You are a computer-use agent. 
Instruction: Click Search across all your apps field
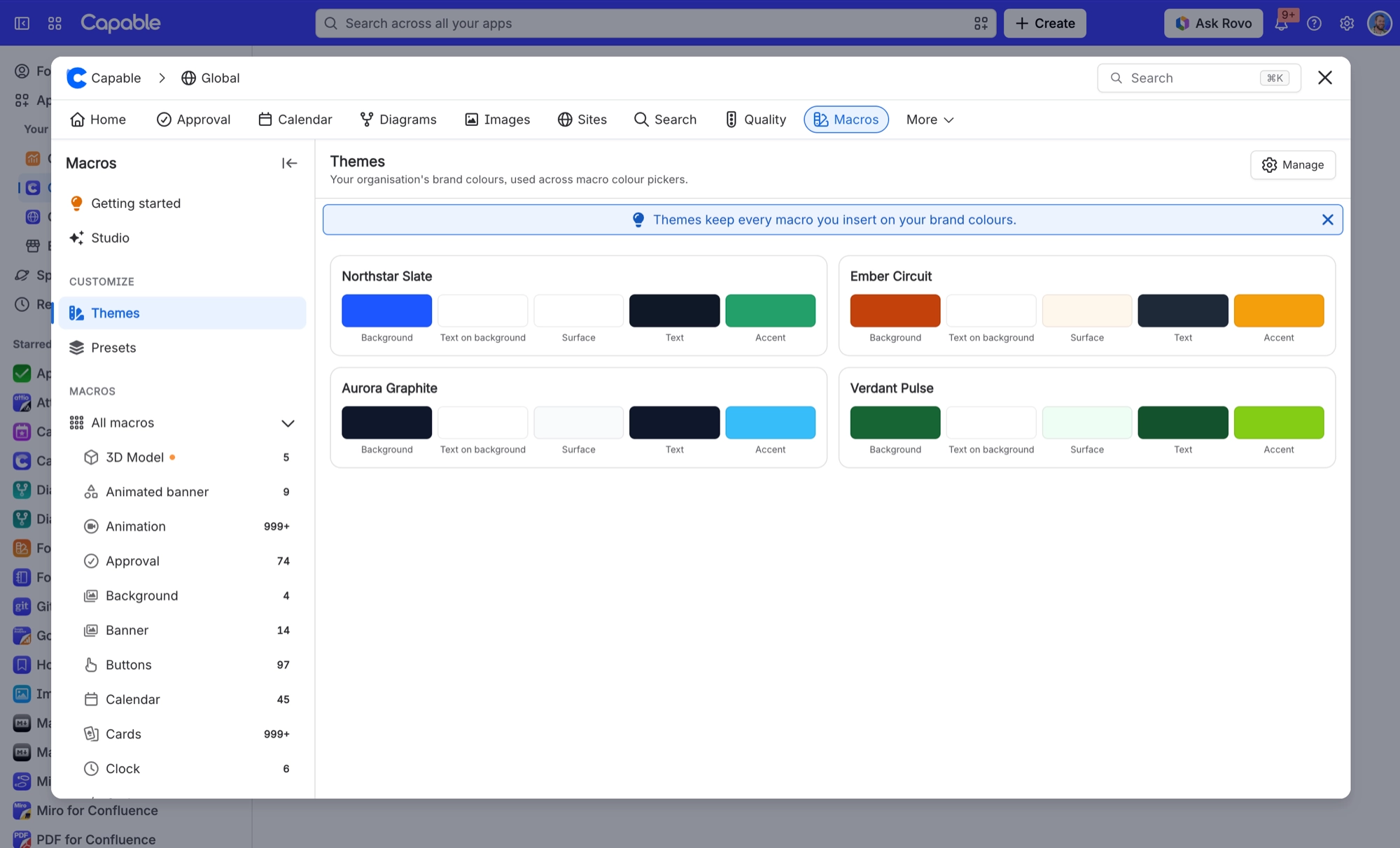pos(656,23)
